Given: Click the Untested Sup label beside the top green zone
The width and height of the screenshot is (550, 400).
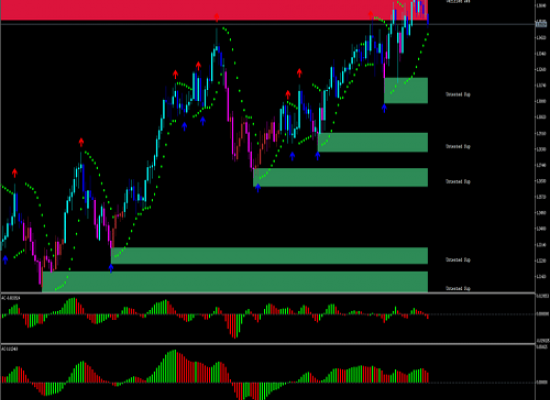Looking at the screenshot, I should [458, 94].
